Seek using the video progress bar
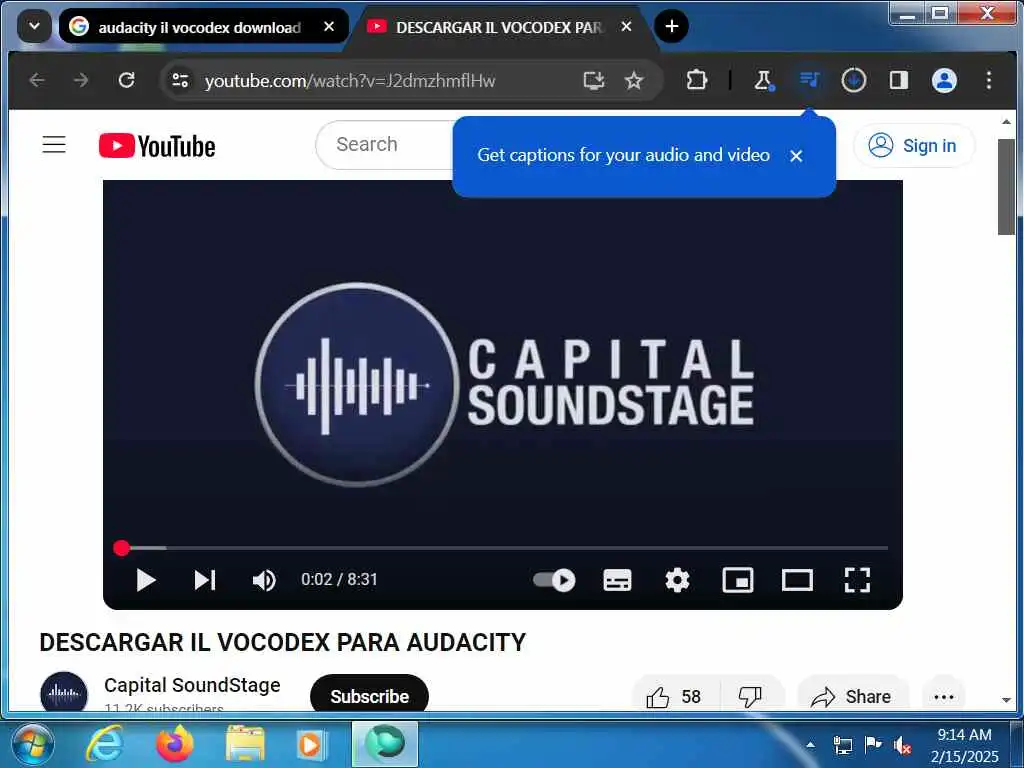 503,548
